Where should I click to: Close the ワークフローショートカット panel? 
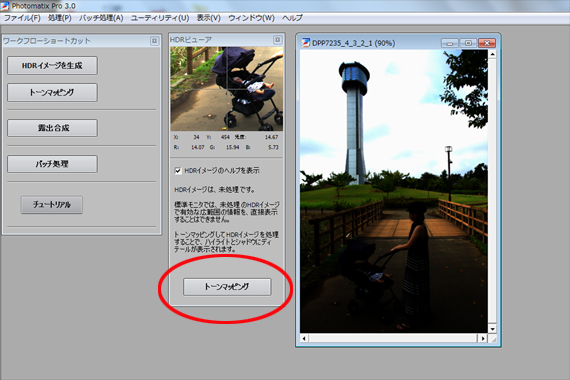pos(154,41)
